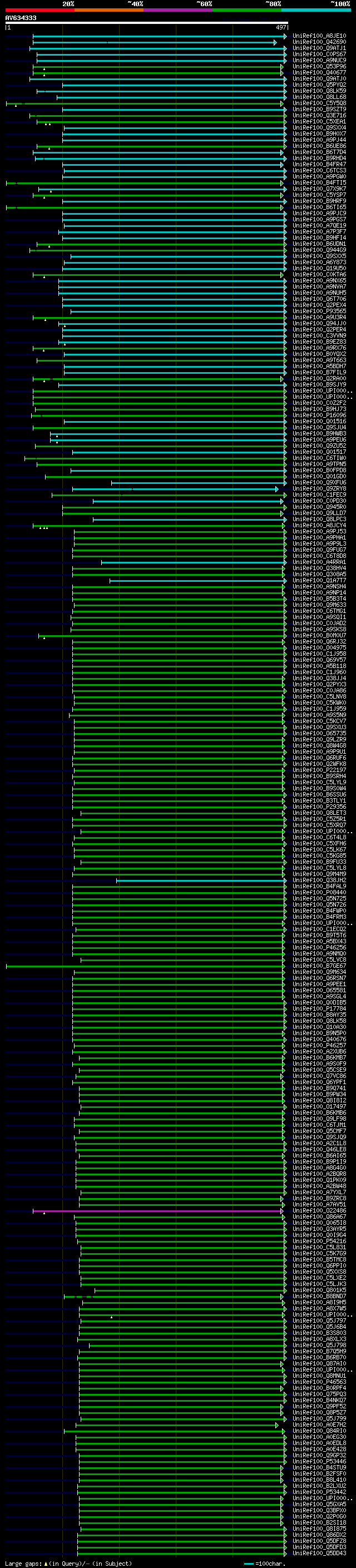Click the purple ~60% identity legend segment
The height and width of the screenshot is (1568, 356).
(179, 11)
